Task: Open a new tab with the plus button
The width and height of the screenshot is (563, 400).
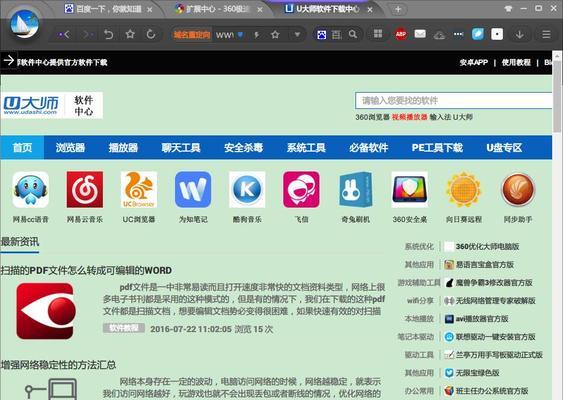Action: (x=398, y=9)
